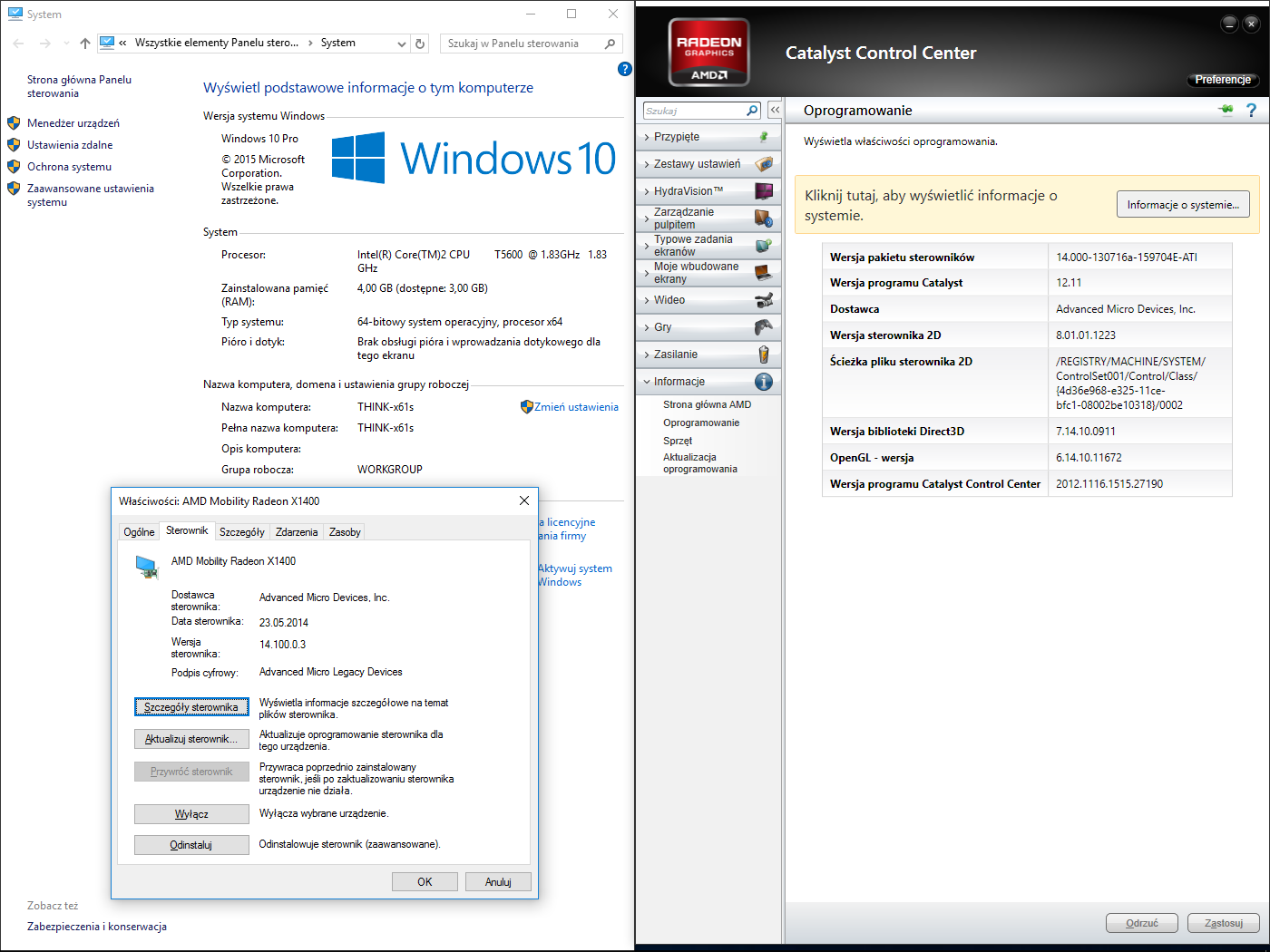The image size is (1270, 952).
Task: Collapse the Catalyst sidebar with double-arrow icon
Action: click(775, 110)
